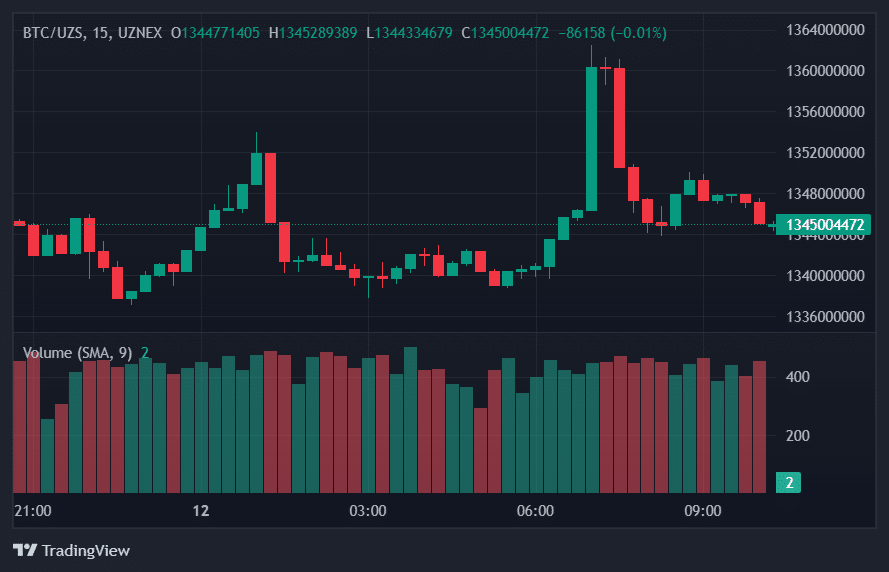This screenshot has width=889, height=572.
Task: Click the 1336000000 price axis label
Action: pos(825,316)
